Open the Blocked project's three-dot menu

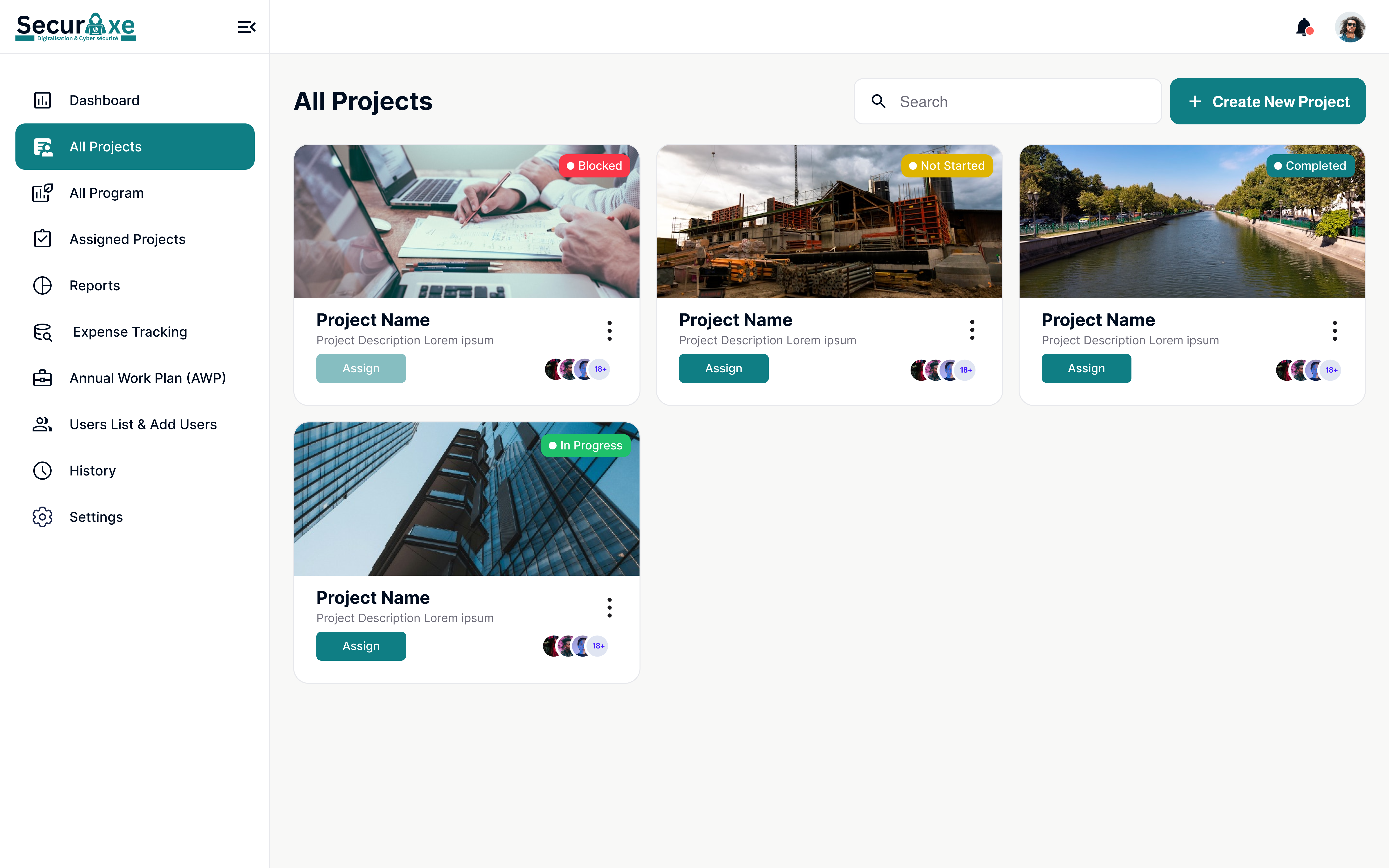pos(610,331)
